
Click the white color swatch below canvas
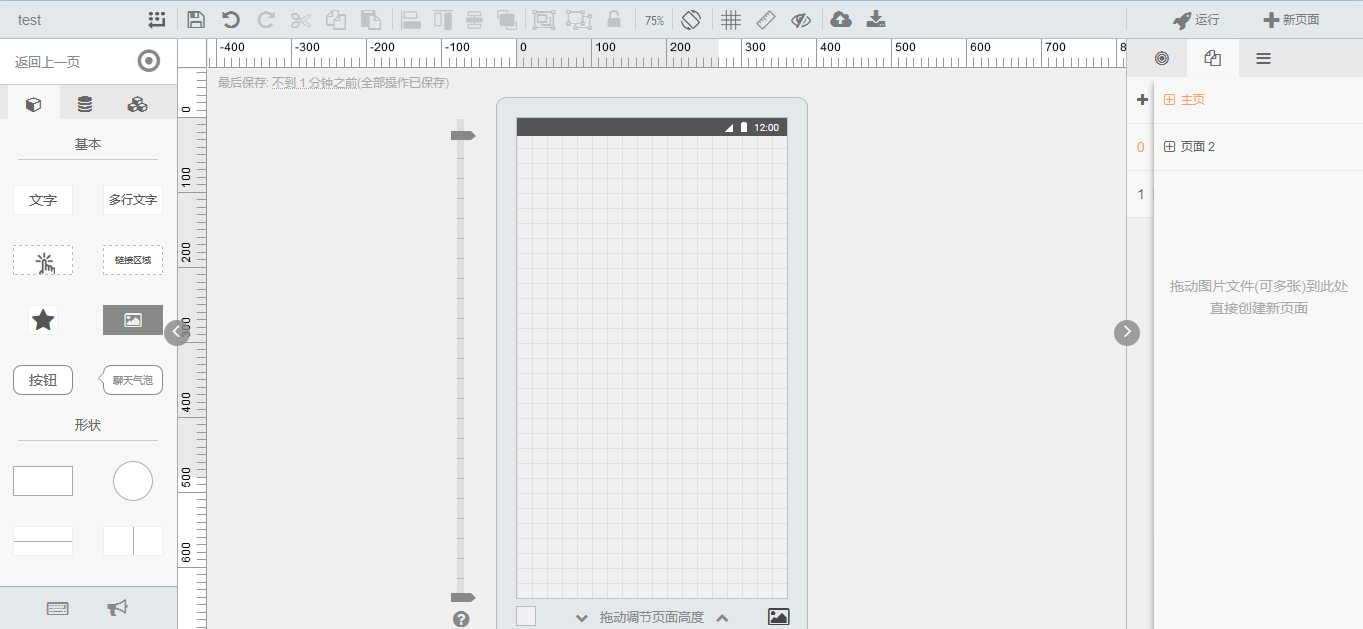tap(526, 616)
